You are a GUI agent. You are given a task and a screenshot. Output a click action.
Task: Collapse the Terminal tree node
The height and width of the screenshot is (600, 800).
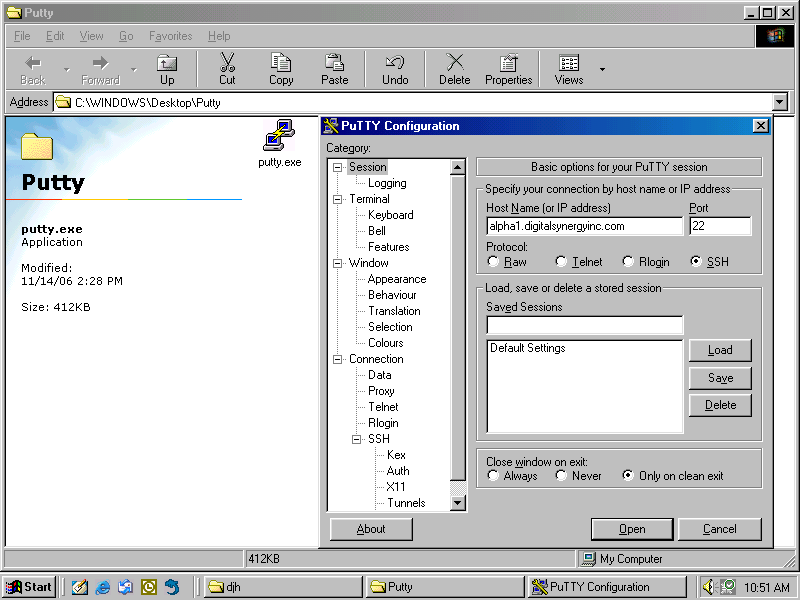click(337, 199)
